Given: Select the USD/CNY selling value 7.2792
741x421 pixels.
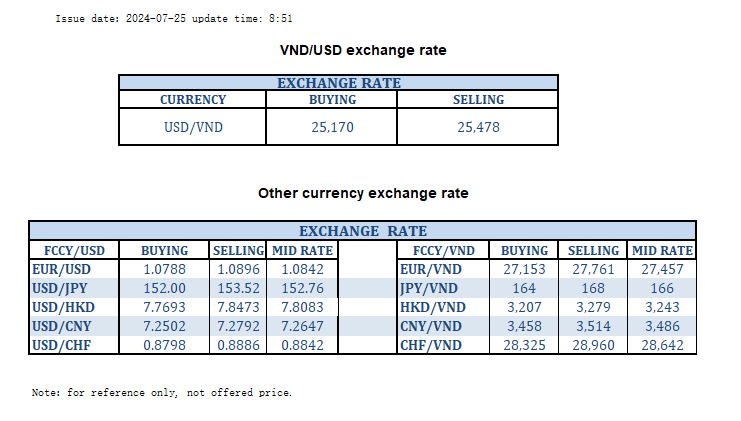Looking at the screenshot, I should tap(238, 326).
